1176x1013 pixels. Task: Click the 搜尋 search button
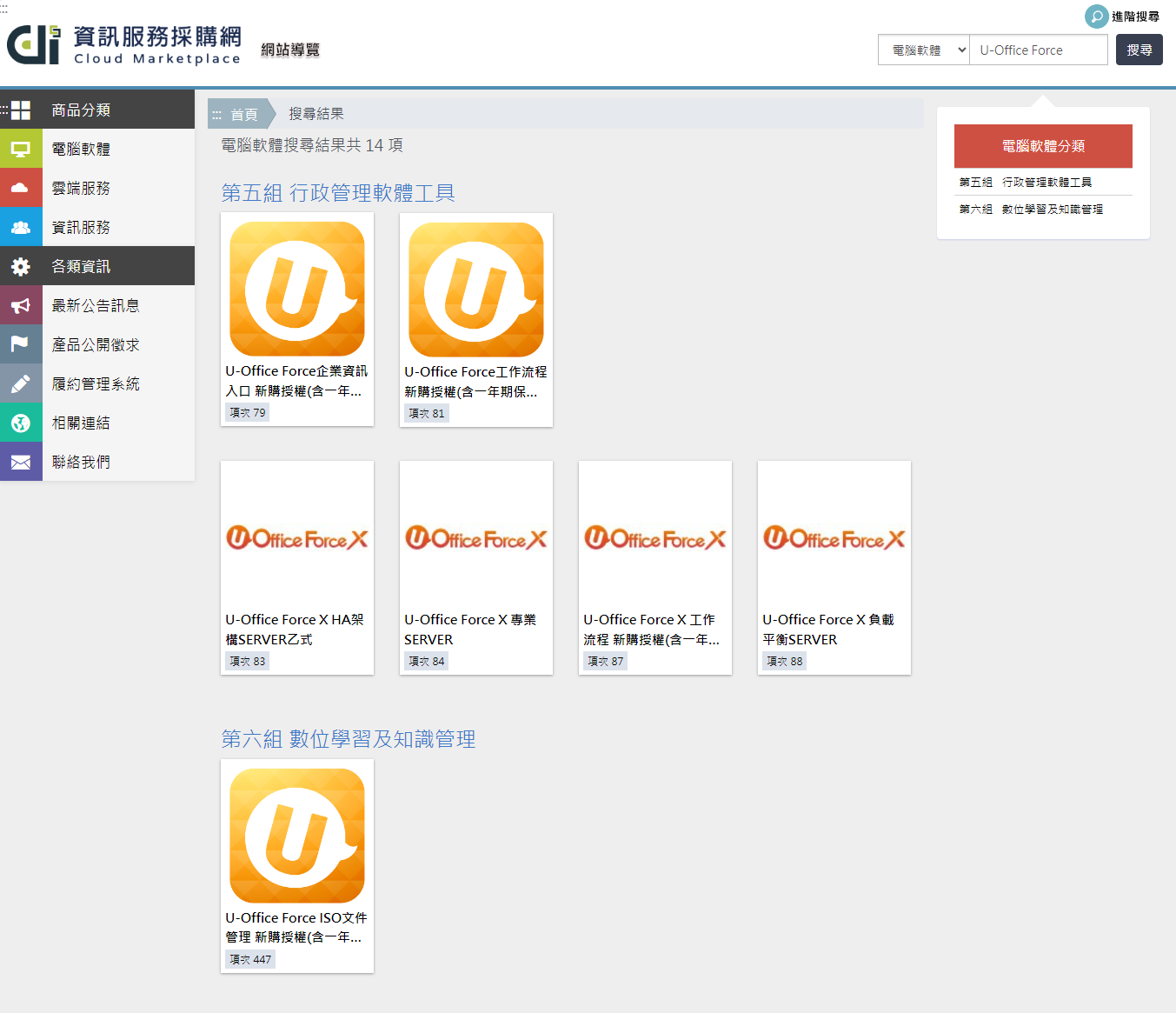[x=1139, y=50]
